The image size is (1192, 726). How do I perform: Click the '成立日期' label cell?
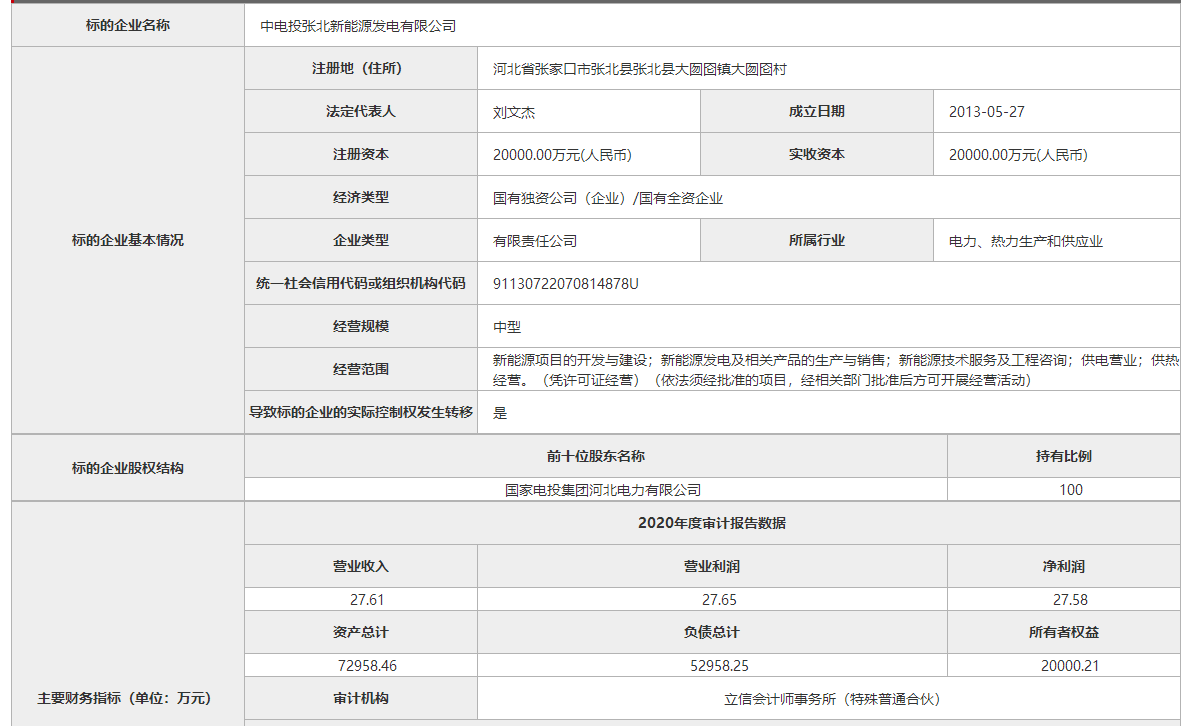pos(816,112)
